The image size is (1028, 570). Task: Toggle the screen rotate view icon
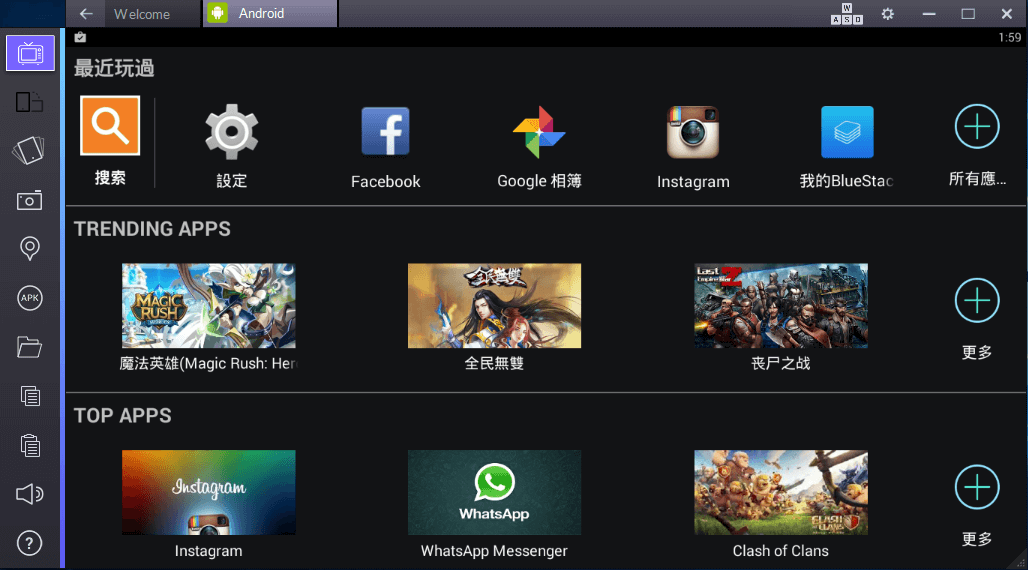point(30,102)
